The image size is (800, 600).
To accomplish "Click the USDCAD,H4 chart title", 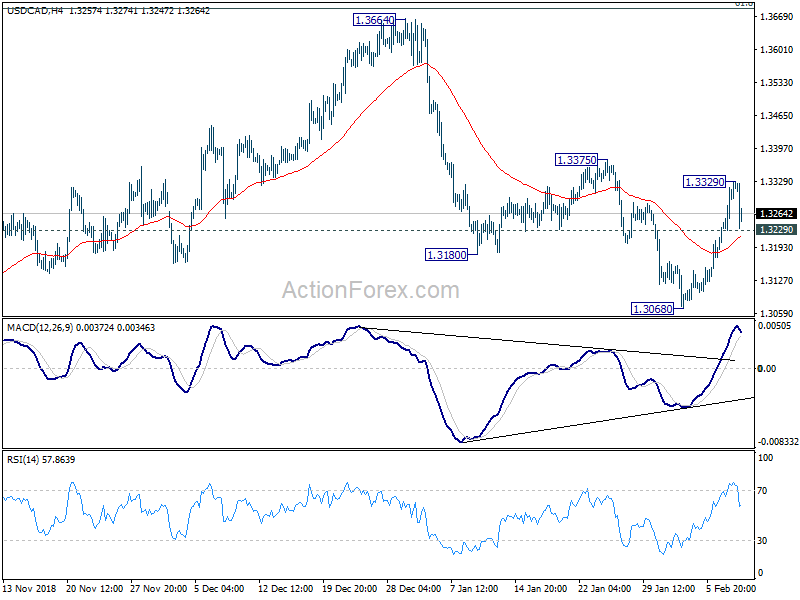I will 35,10.
